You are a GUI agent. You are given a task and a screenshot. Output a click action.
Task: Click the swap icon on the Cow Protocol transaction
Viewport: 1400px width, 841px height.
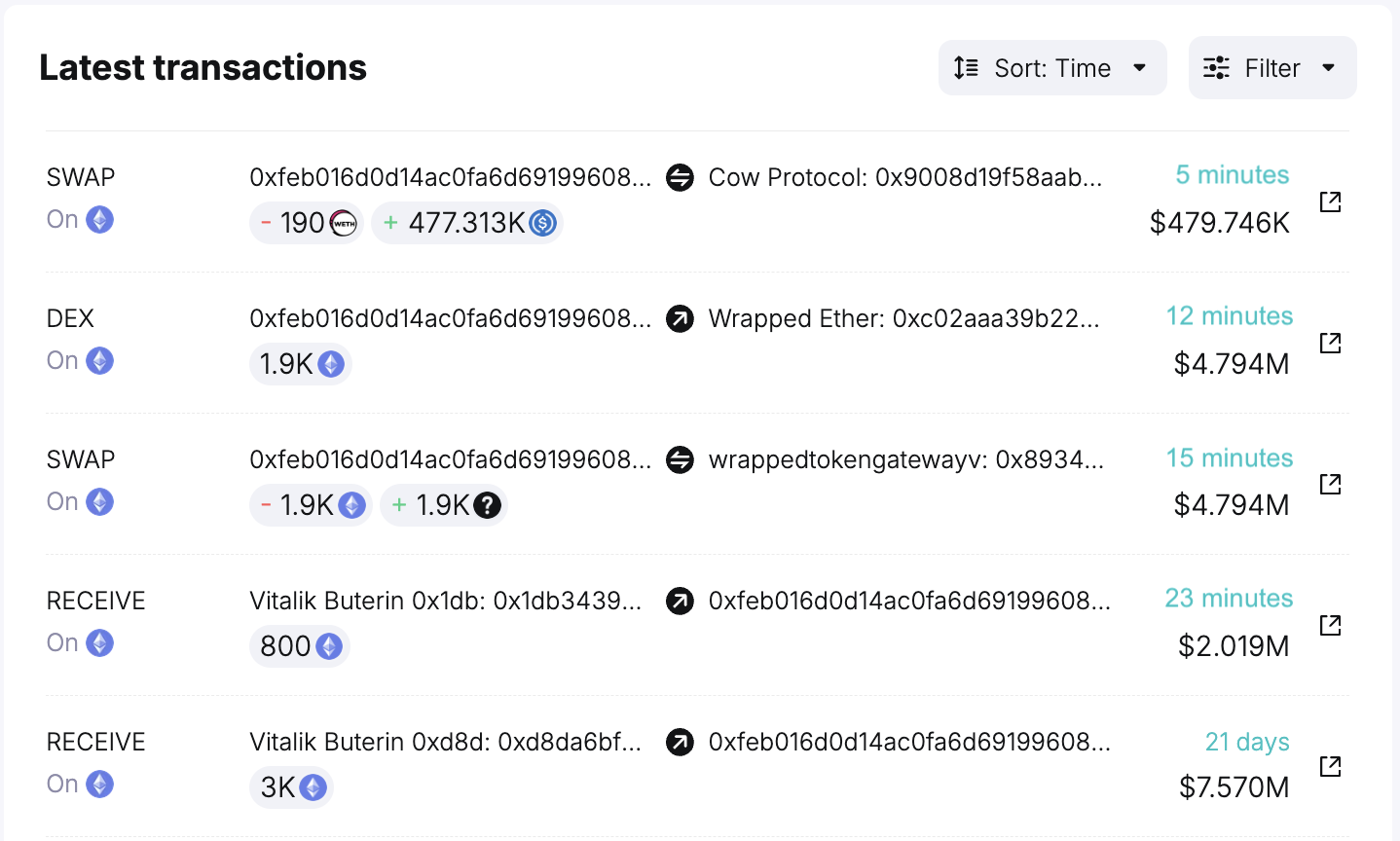[x=680, y=178]
